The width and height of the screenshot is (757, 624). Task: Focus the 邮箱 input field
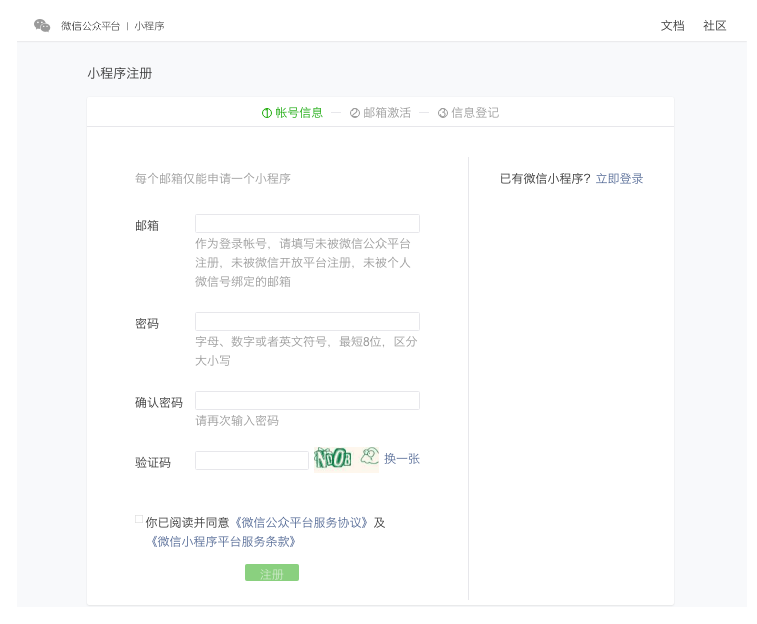tap(308, 223)
